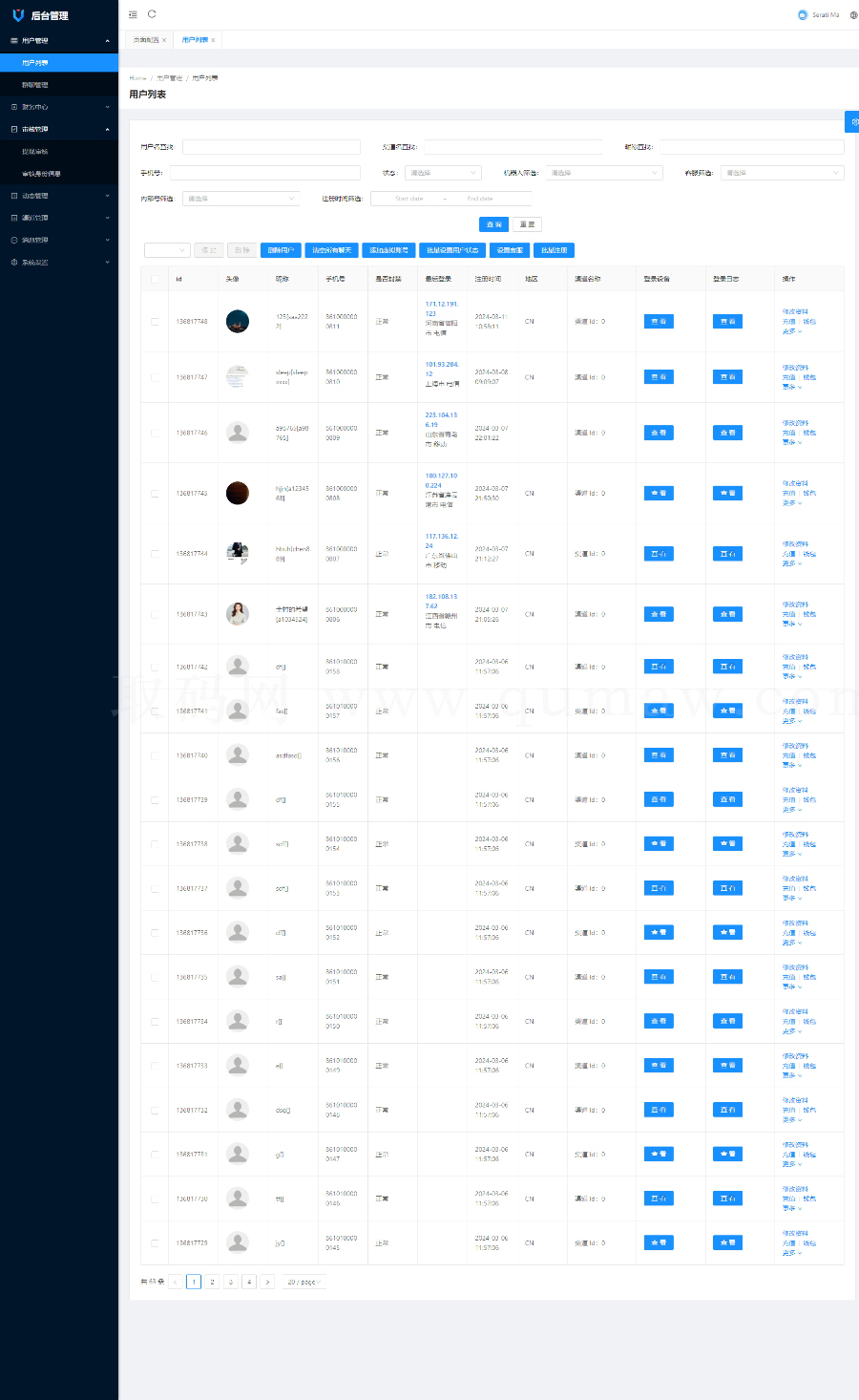Click the refresh icon in top bar
Screen dimensions: 859x1400
pos(152,14)
